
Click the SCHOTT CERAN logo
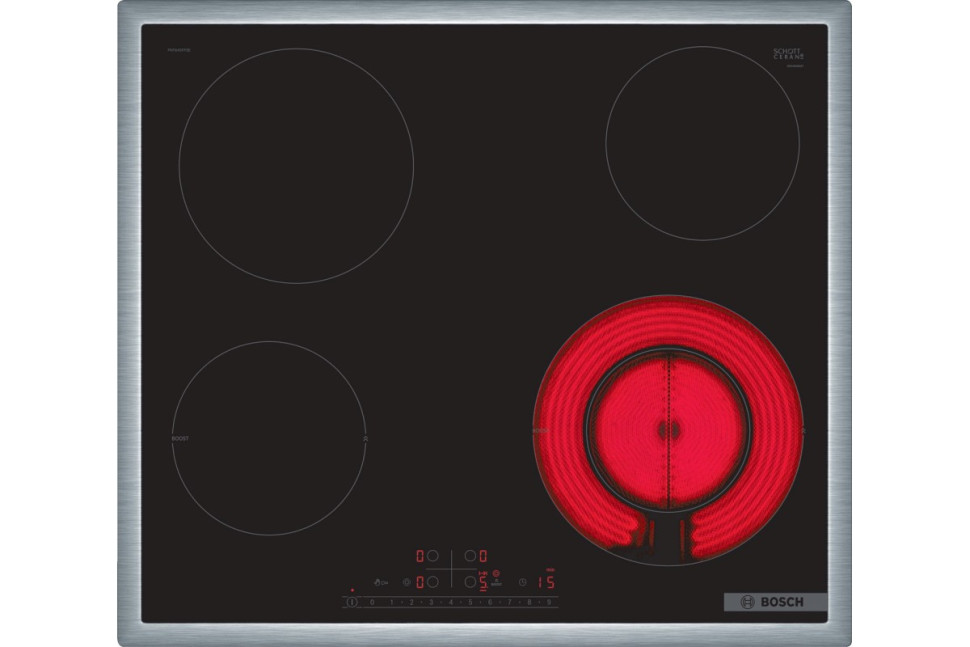[x=789, y=54]
